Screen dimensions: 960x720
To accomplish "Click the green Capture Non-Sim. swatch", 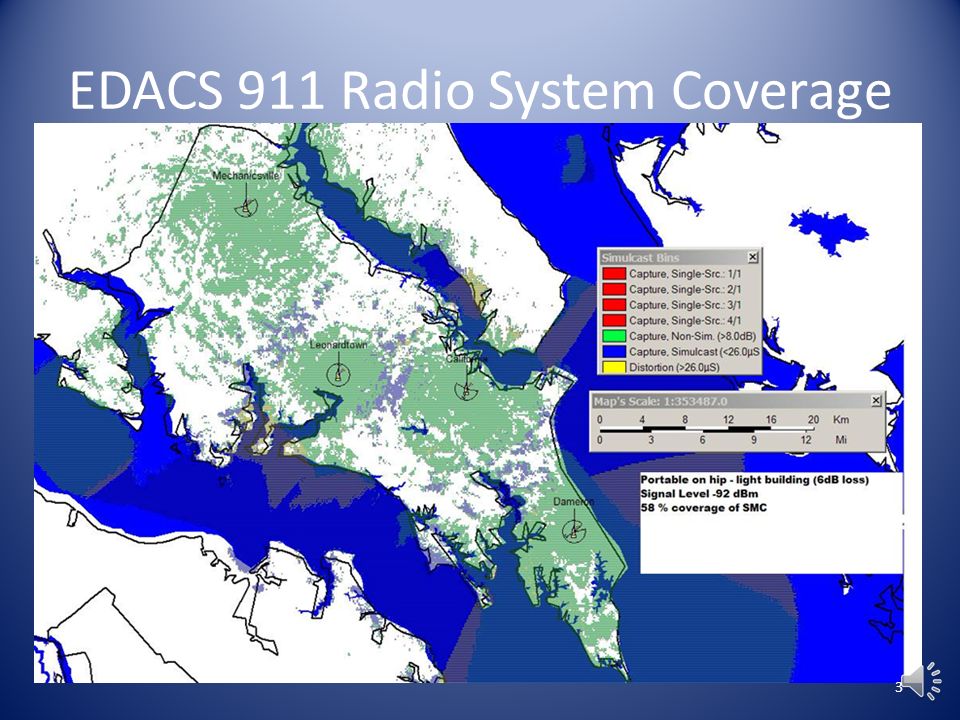I will point(613,336).
